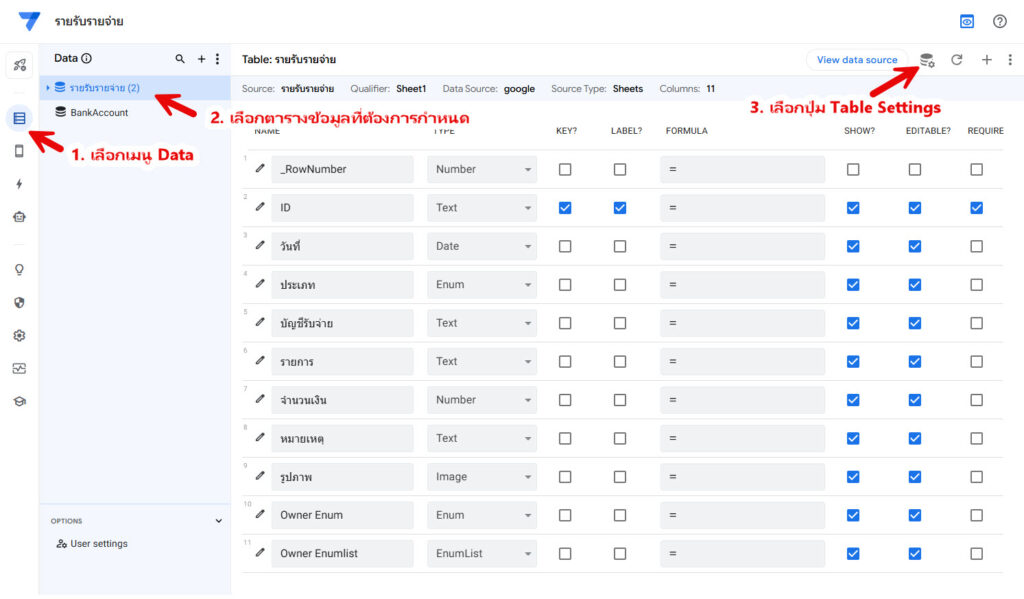This screenshot has height=599, width=1024.
Task: Toggle EDITABLE checkbox for วันที่ row
Action: [915, 246]
